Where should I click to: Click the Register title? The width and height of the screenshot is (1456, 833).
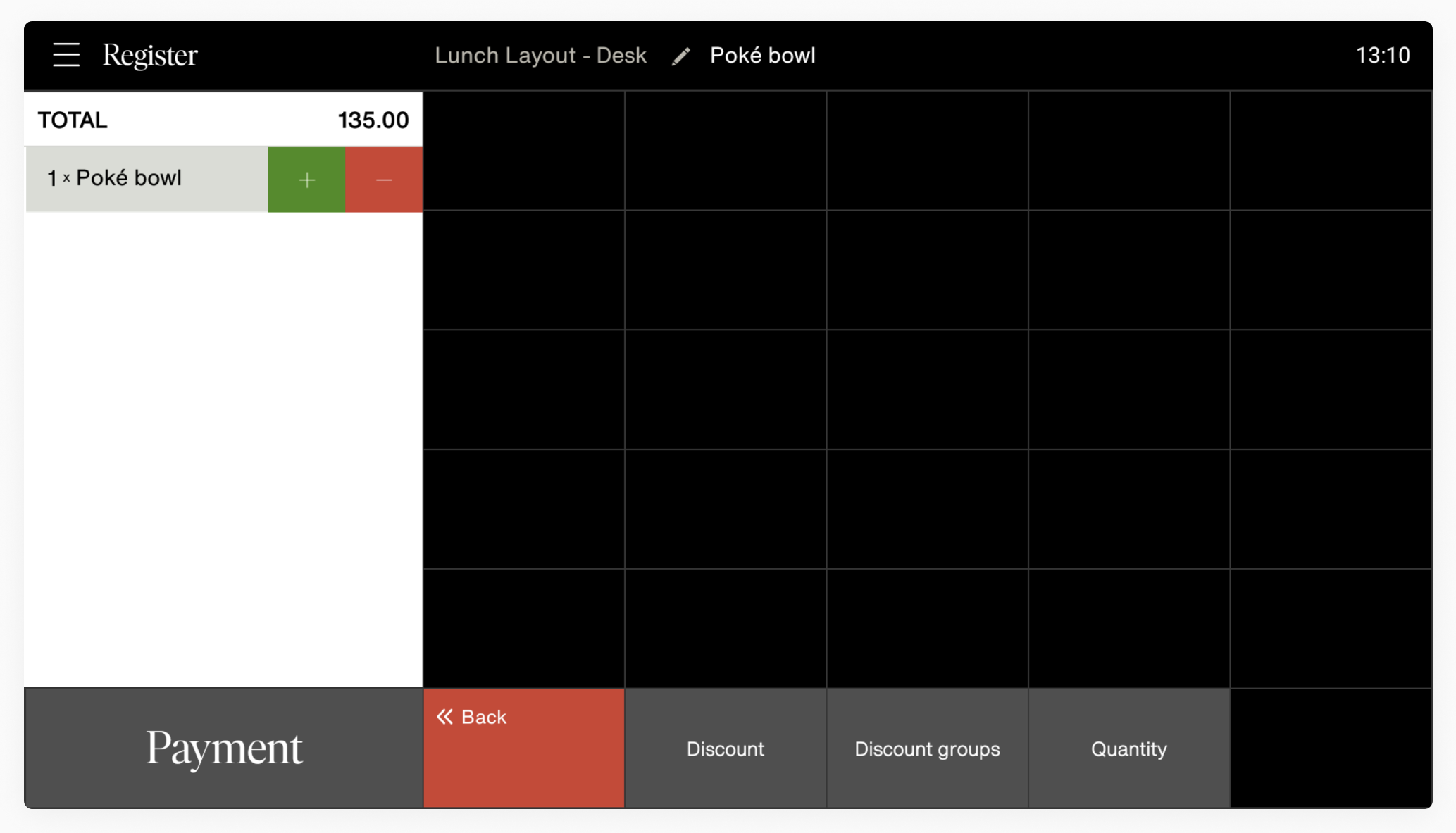click(150, 56)
